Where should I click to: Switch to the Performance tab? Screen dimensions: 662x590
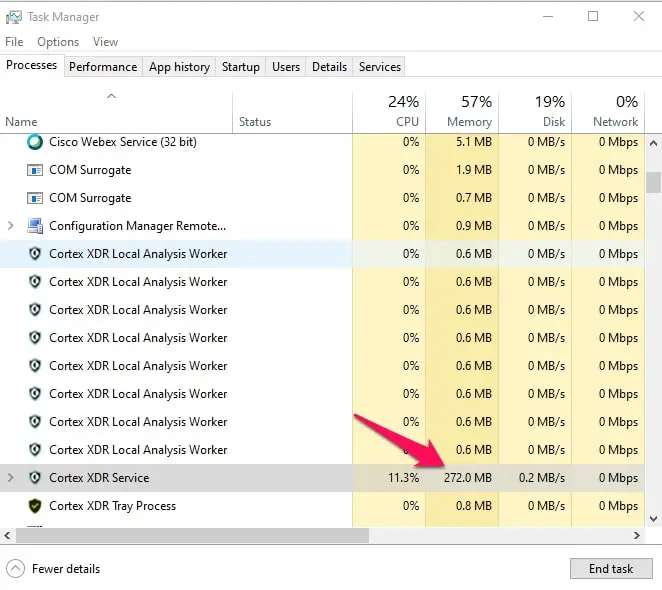pyautogui.click(x=103, y=67)
